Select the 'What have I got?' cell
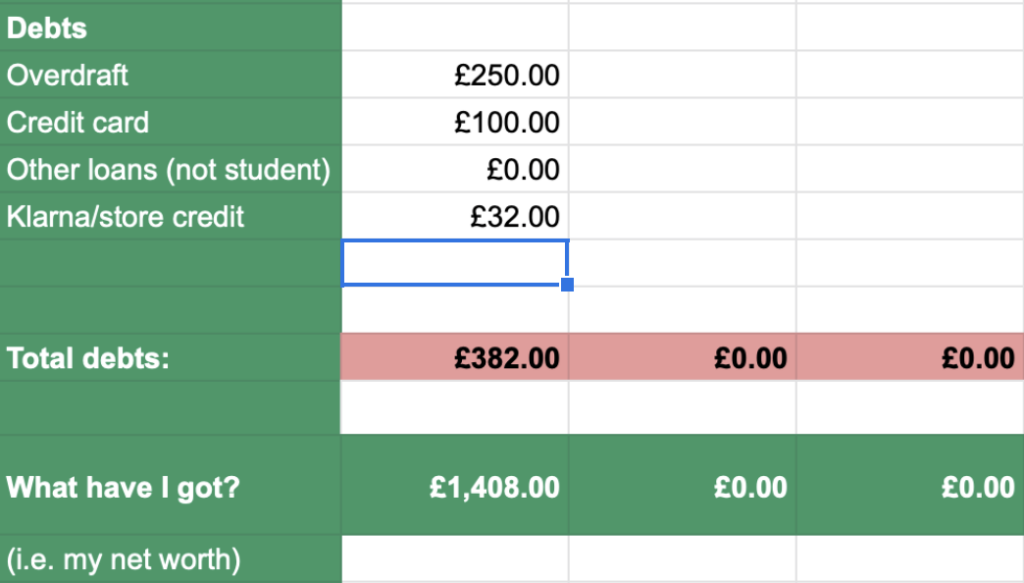The image size is (1024, 583). 170,486
